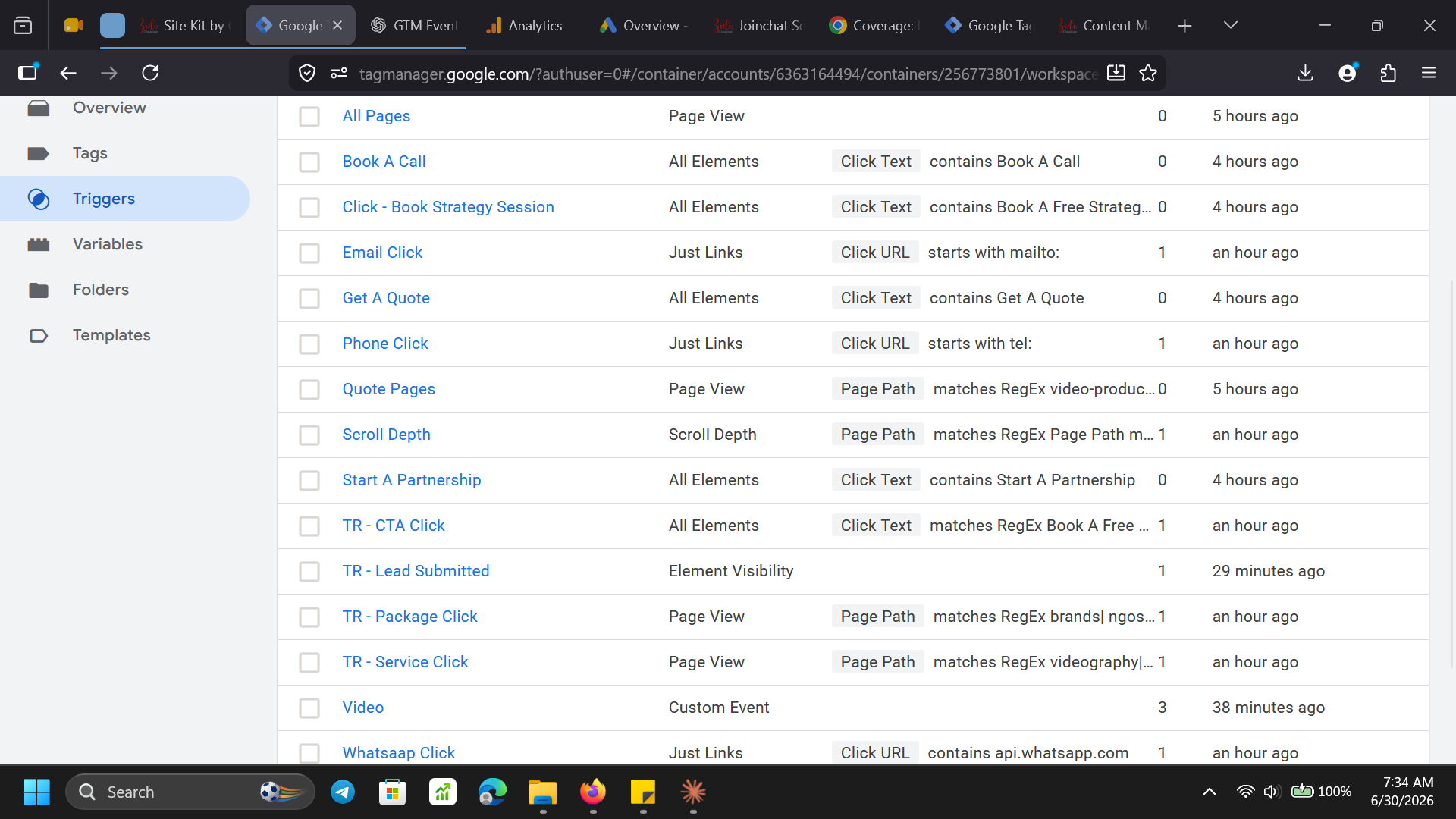Click the install-app icon in the address bar
The image size is (1456, 819).
click(1116, 73)
